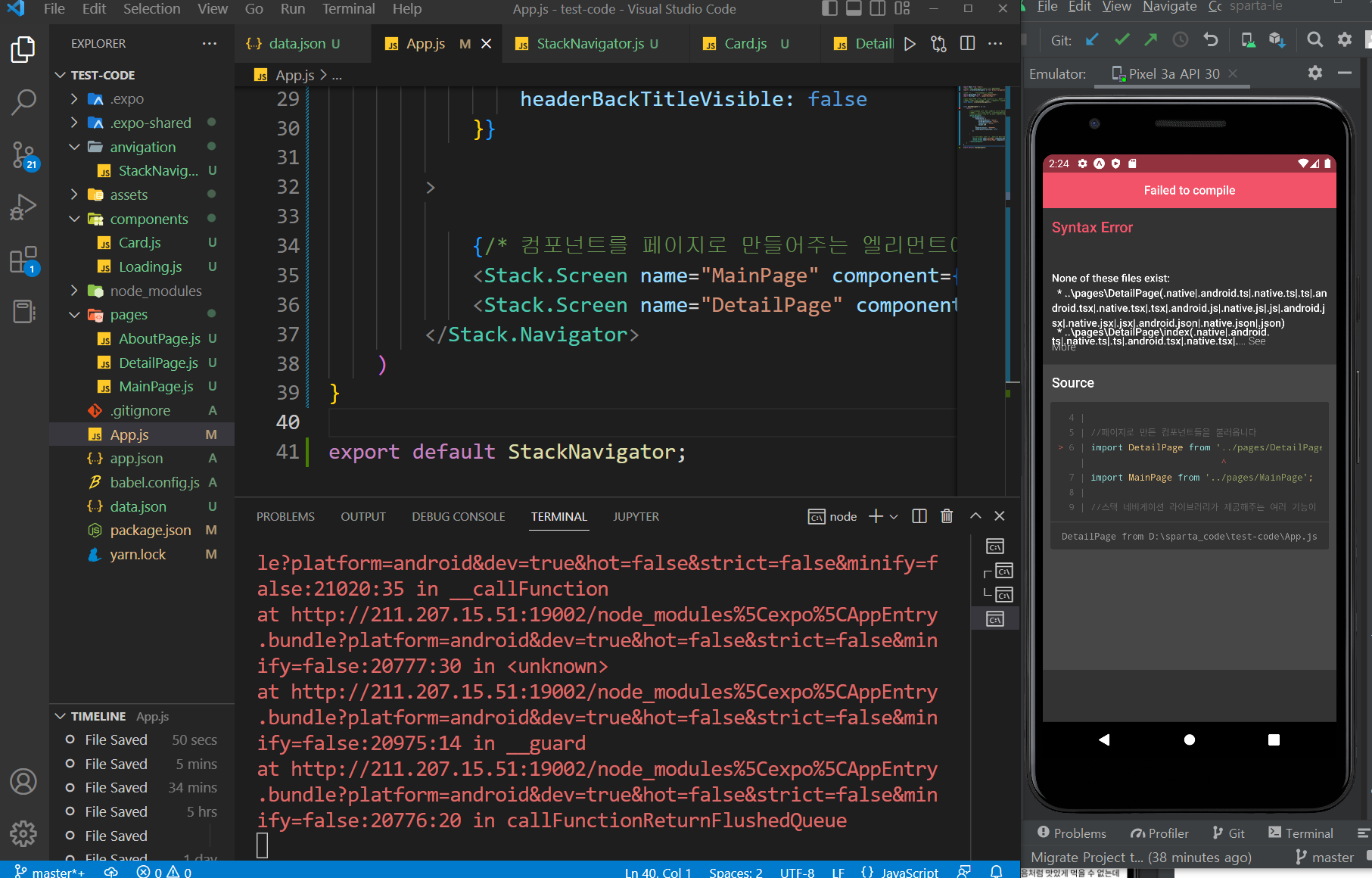The image size is (1372, 878).
Task: Click the Run Code play icon in editor toolbar
Action: pyautogui.click(x=910, y=44)
